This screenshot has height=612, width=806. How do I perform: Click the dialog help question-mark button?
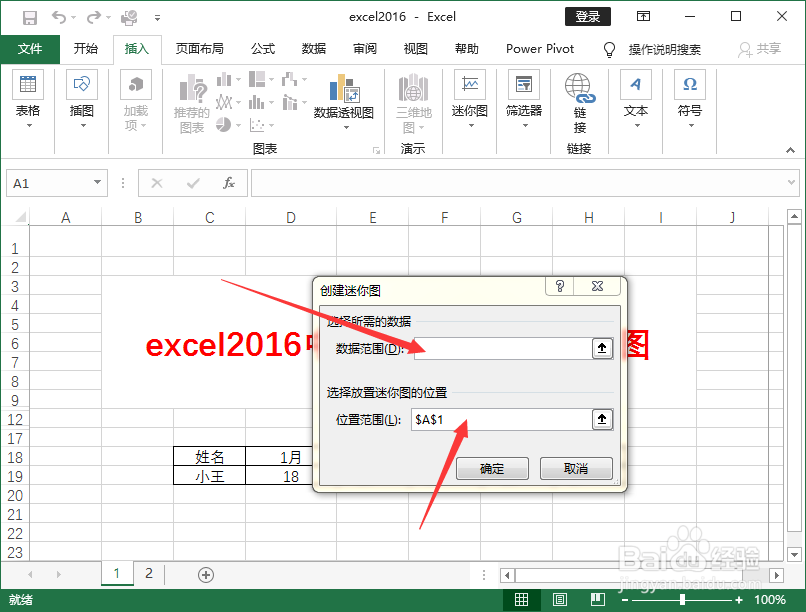[560, 286]
